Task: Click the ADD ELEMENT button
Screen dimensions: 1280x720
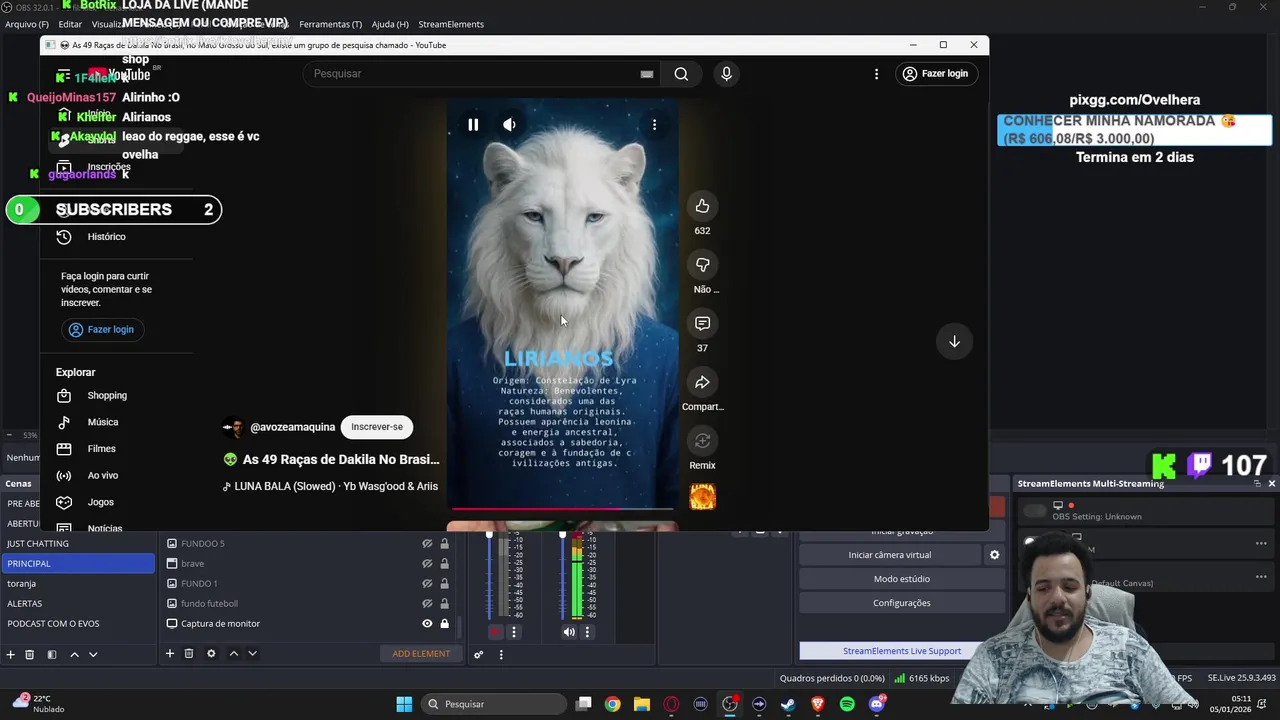Action: click(421, 654)
